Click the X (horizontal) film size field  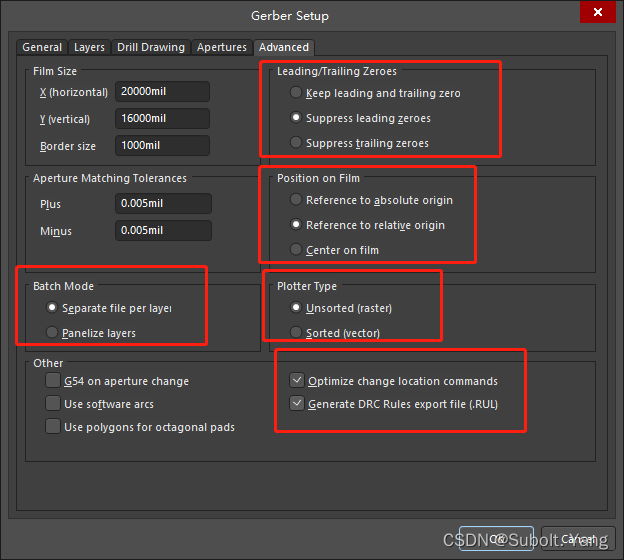162,92
